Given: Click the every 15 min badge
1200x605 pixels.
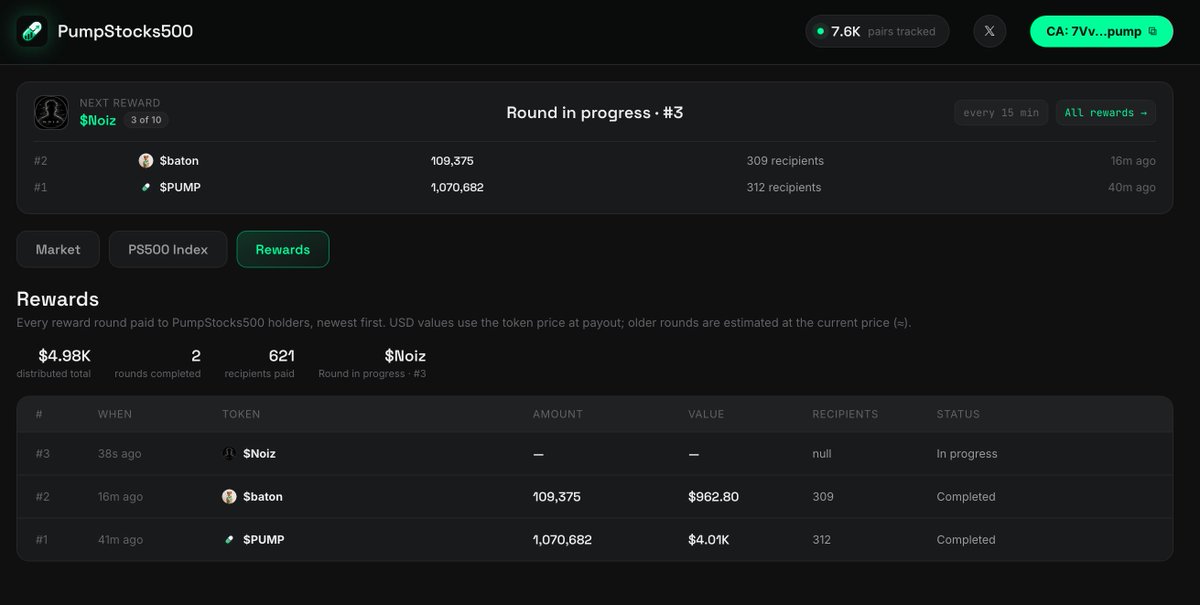Looking at the screenshot, I should coord(1001,112).
